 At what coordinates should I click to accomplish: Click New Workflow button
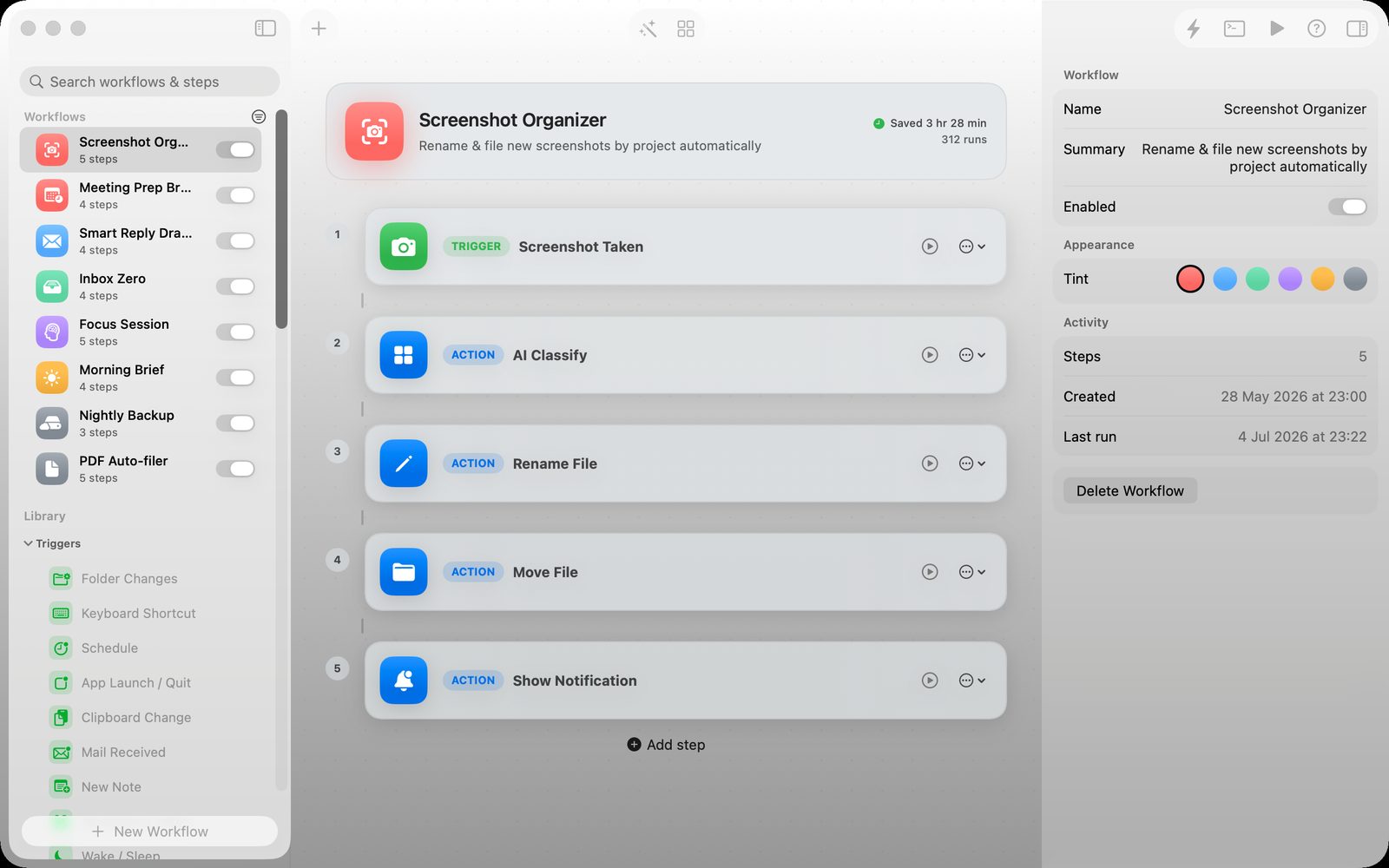pos(149,832)
